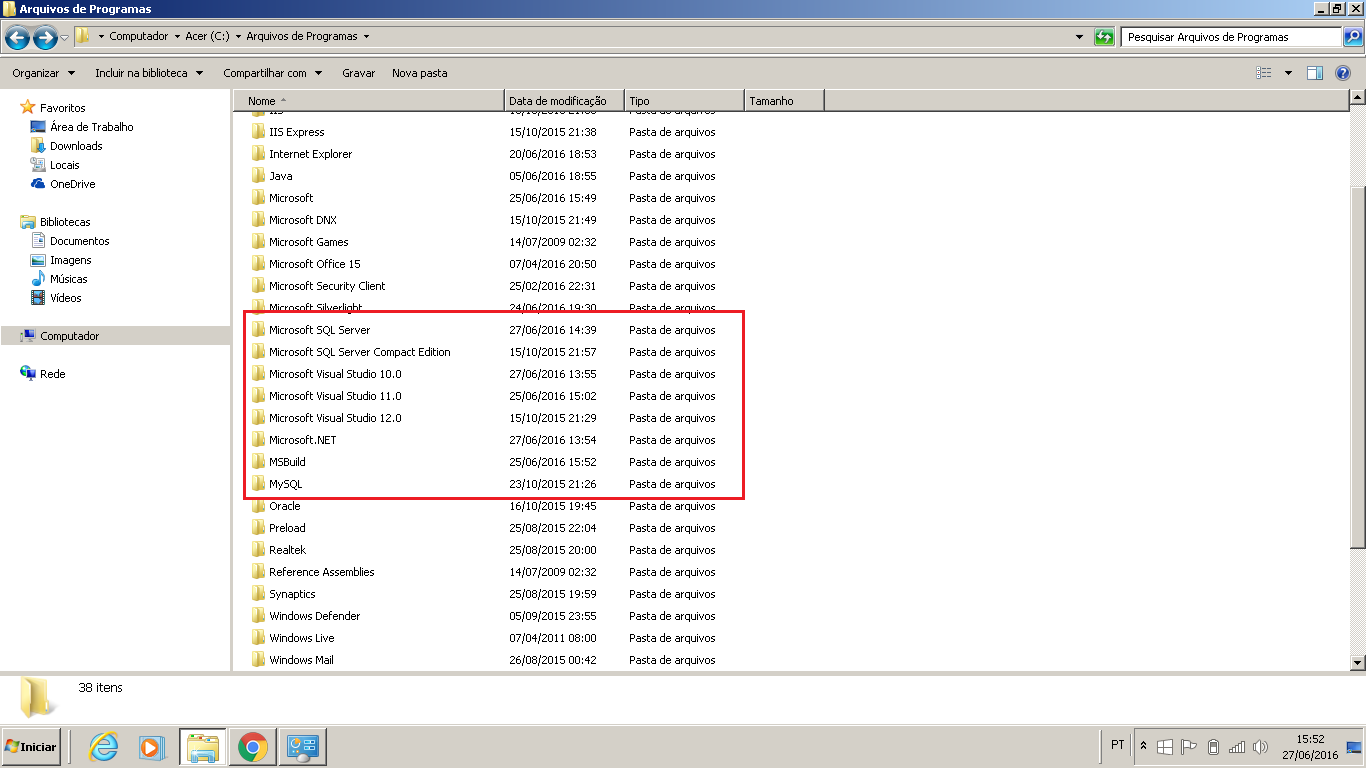
Task: Open Google Chrome from the taskbar
Action: pyautogui.click(x=252, y=747)
